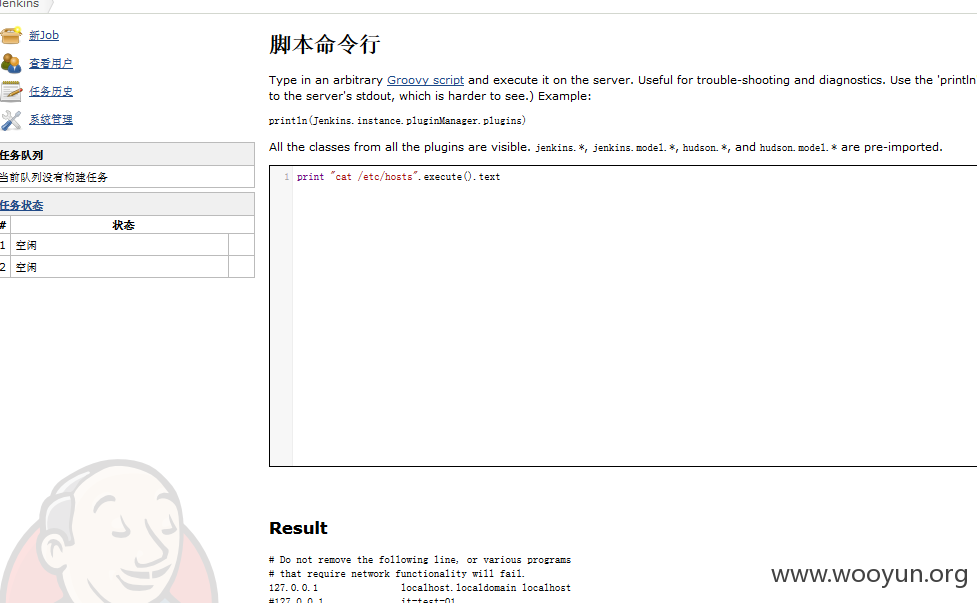The height and width of the screenshot is (603, 977).
Task: Click the 状态 column header
Action: [123, 225]
